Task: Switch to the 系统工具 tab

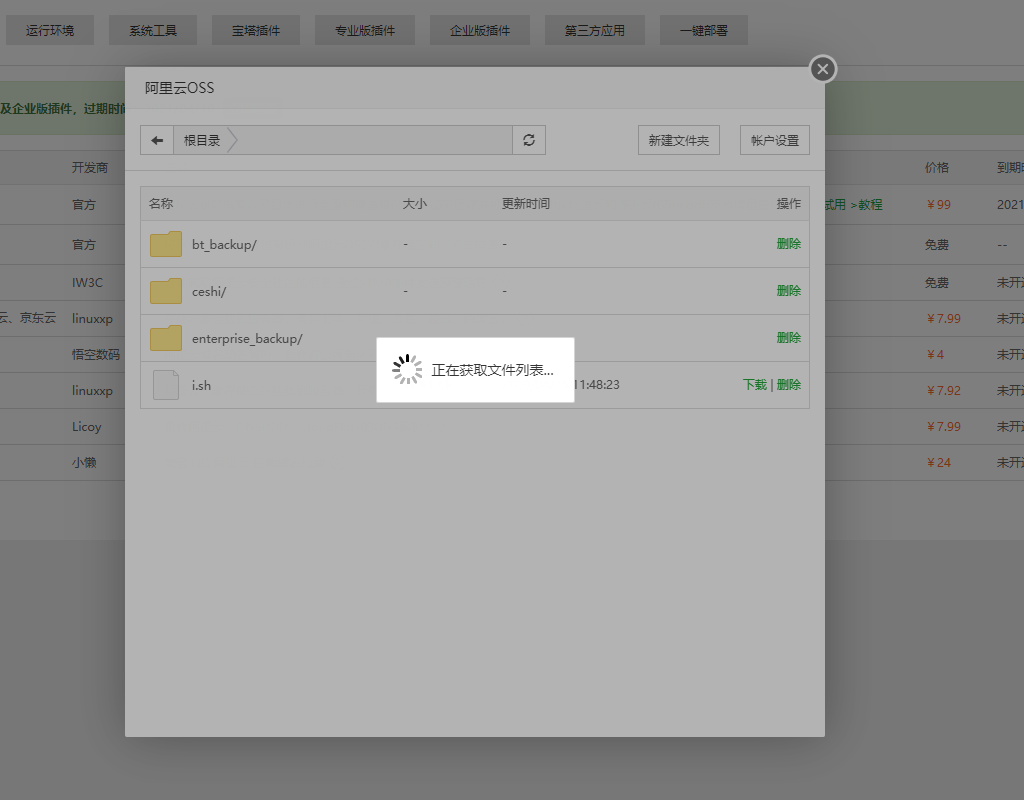Action: pyautogui.click(x=153, y=31)
